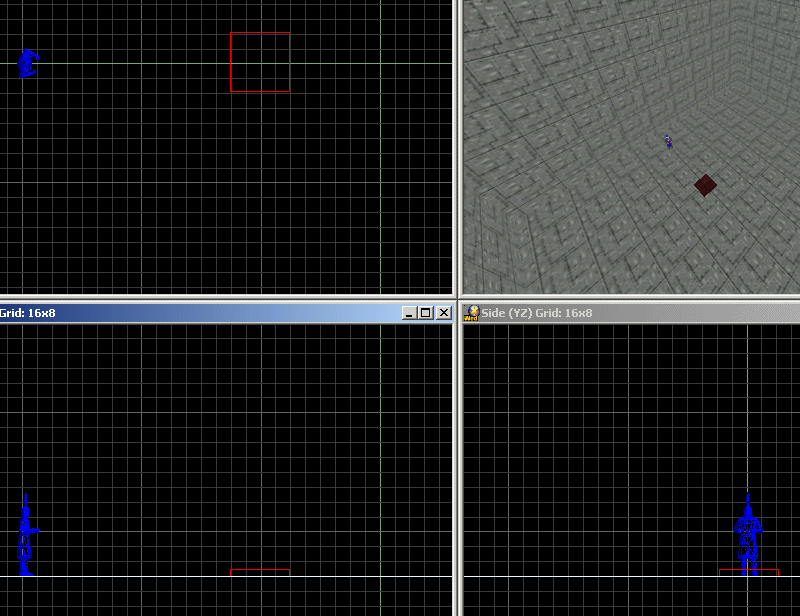Image resolution: width=800 pixels, height=616 pixels.
Task: Minimize the front view window
Action: 409,313
